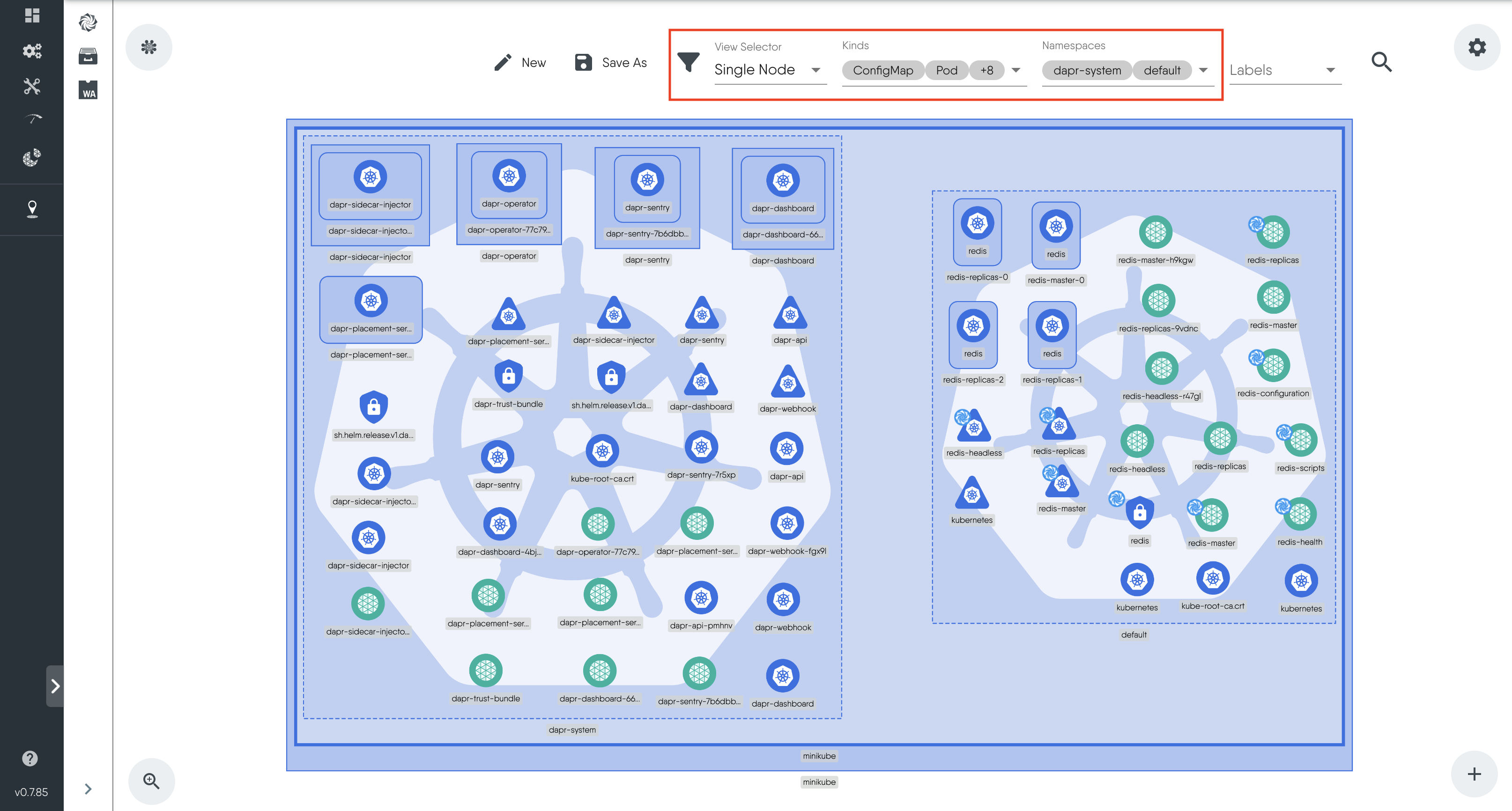
Task: Click the crossed wrenches tools icon
Action: (x=32, y=86)
